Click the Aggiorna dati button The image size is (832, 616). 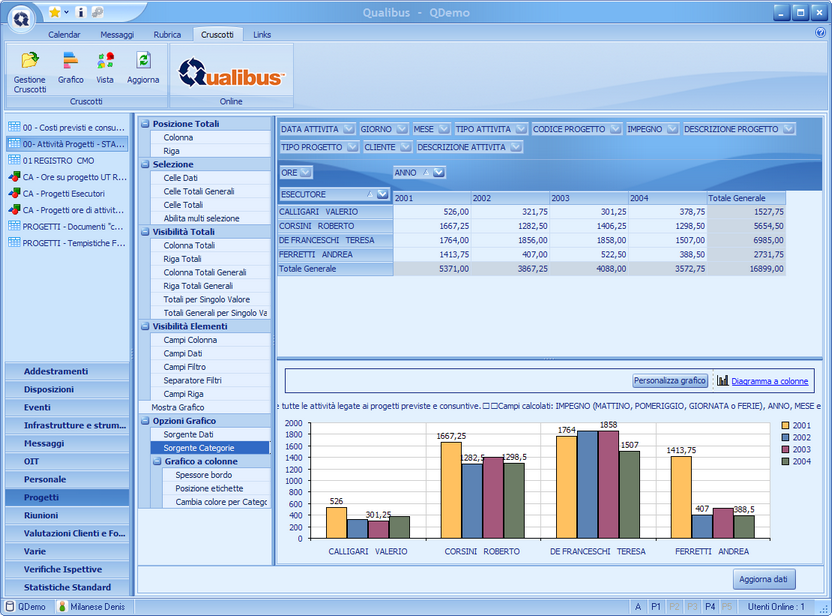(x=763, y=579)
